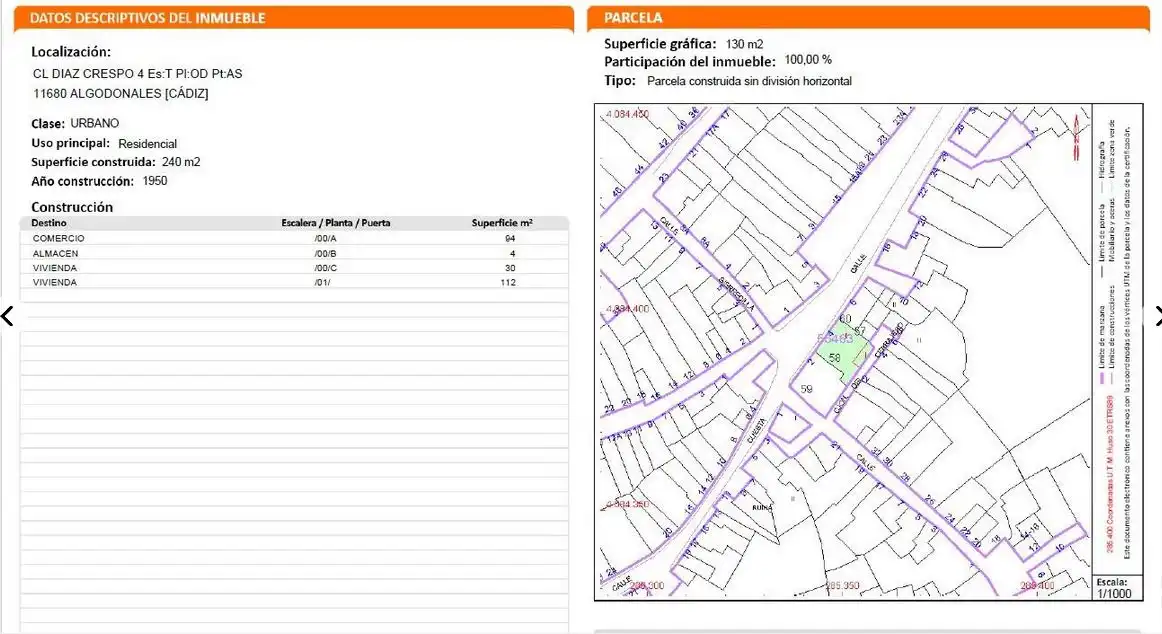Click the 'Tipo:' label
1162x634 pixels.
pyautogui.click(x=620, y=80)
